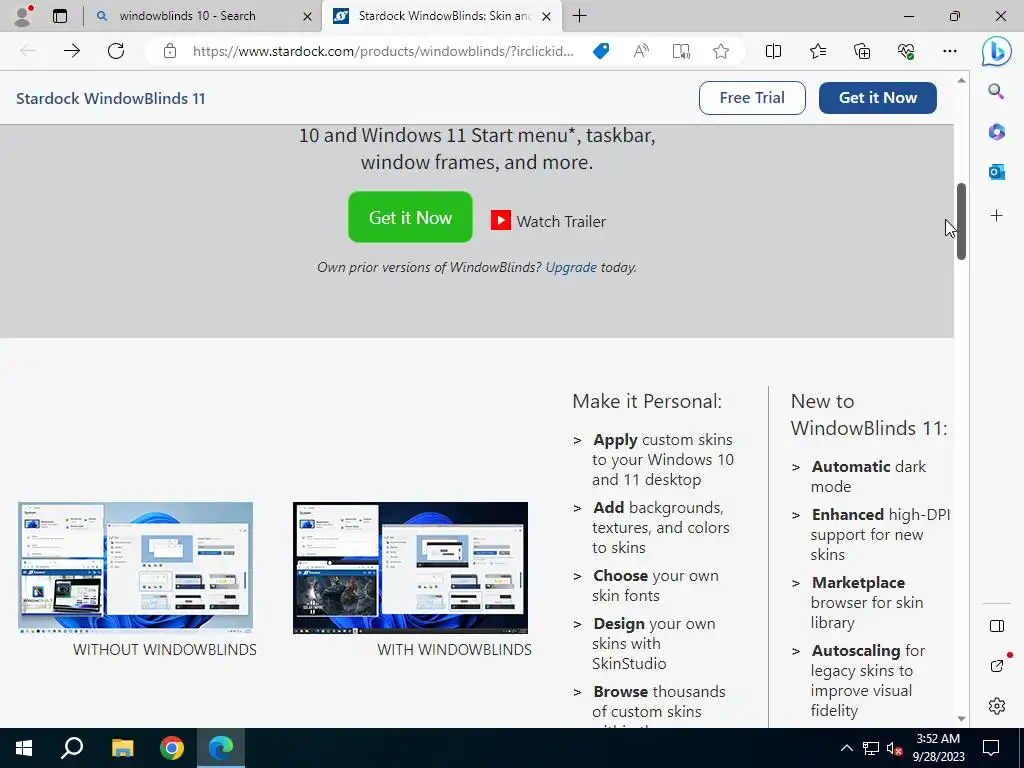Open the Without WindowBlinds screenshot thumbnail

(135, 568)
